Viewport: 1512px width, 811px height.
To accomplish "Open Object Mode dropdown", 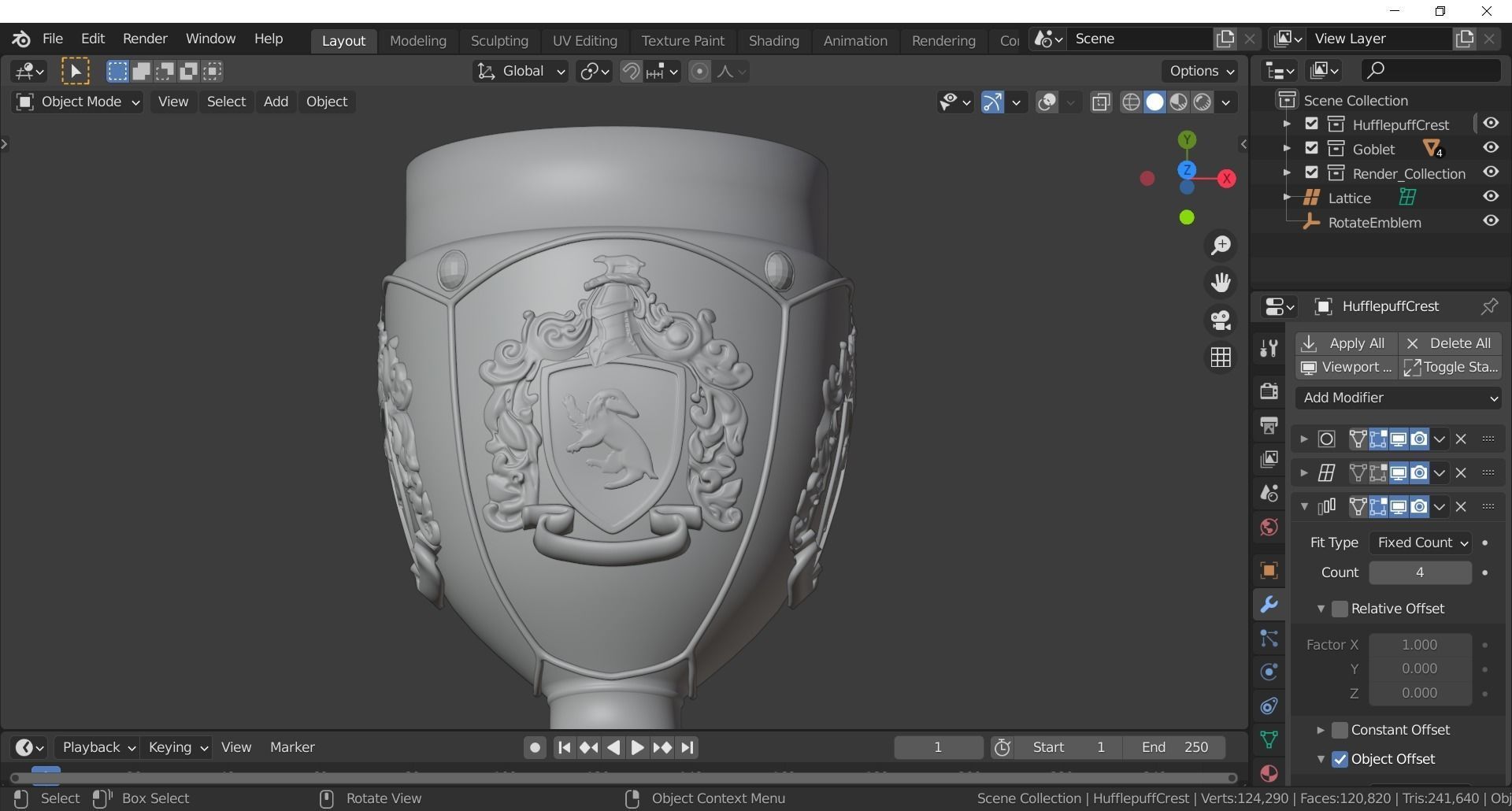I will 77,102.
